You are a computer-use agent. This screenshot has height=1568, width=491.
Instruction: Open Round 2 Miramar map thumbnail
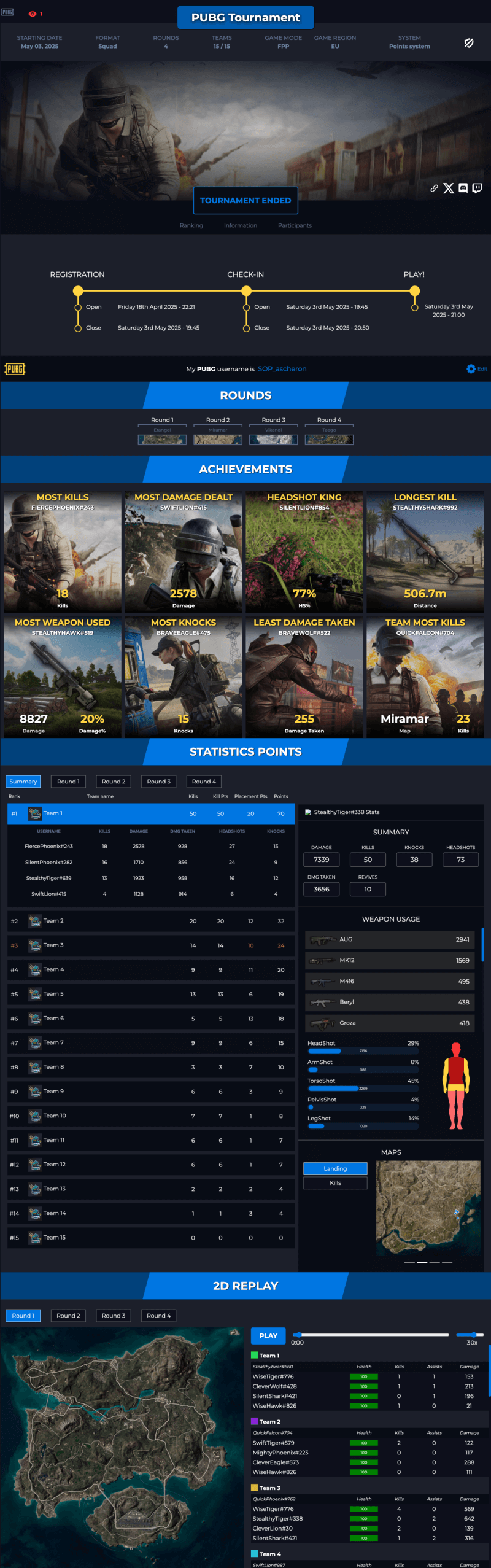pos(218,440)
